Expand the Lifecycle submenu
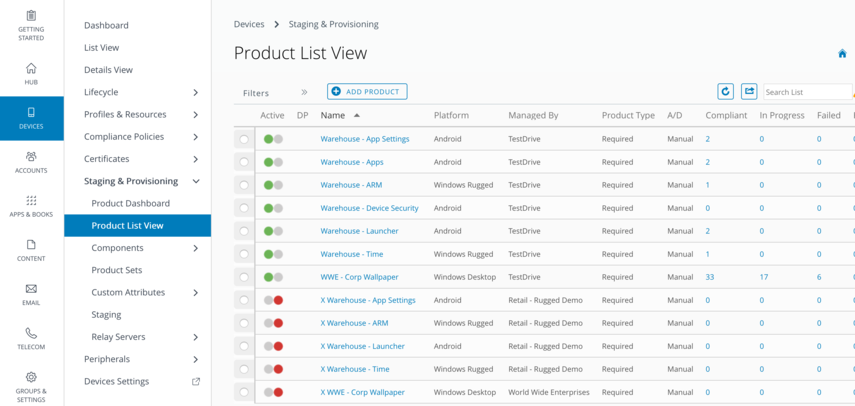855x406 pixels. 195,92
